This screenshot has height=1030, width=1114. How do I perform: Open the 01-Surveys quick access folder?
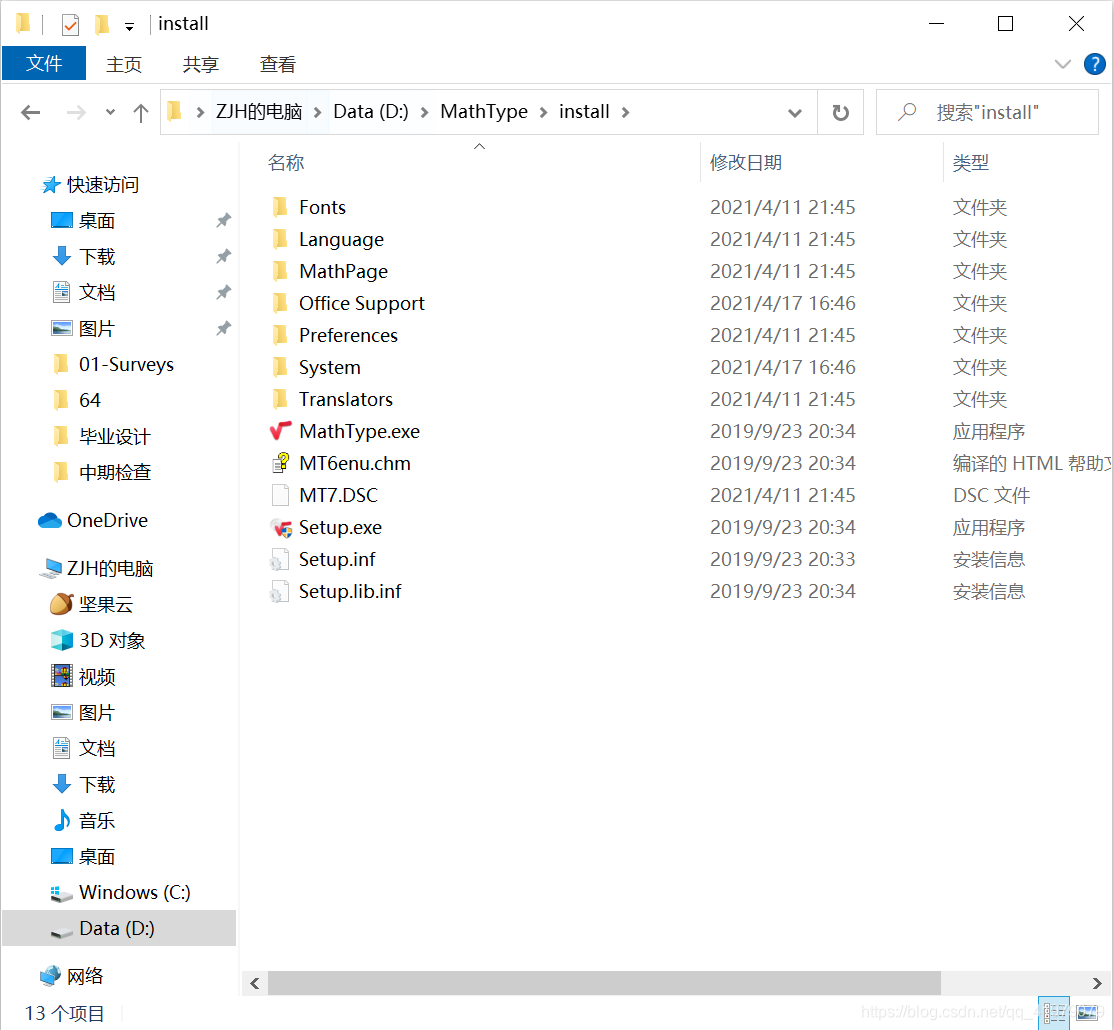coord(114,364)
